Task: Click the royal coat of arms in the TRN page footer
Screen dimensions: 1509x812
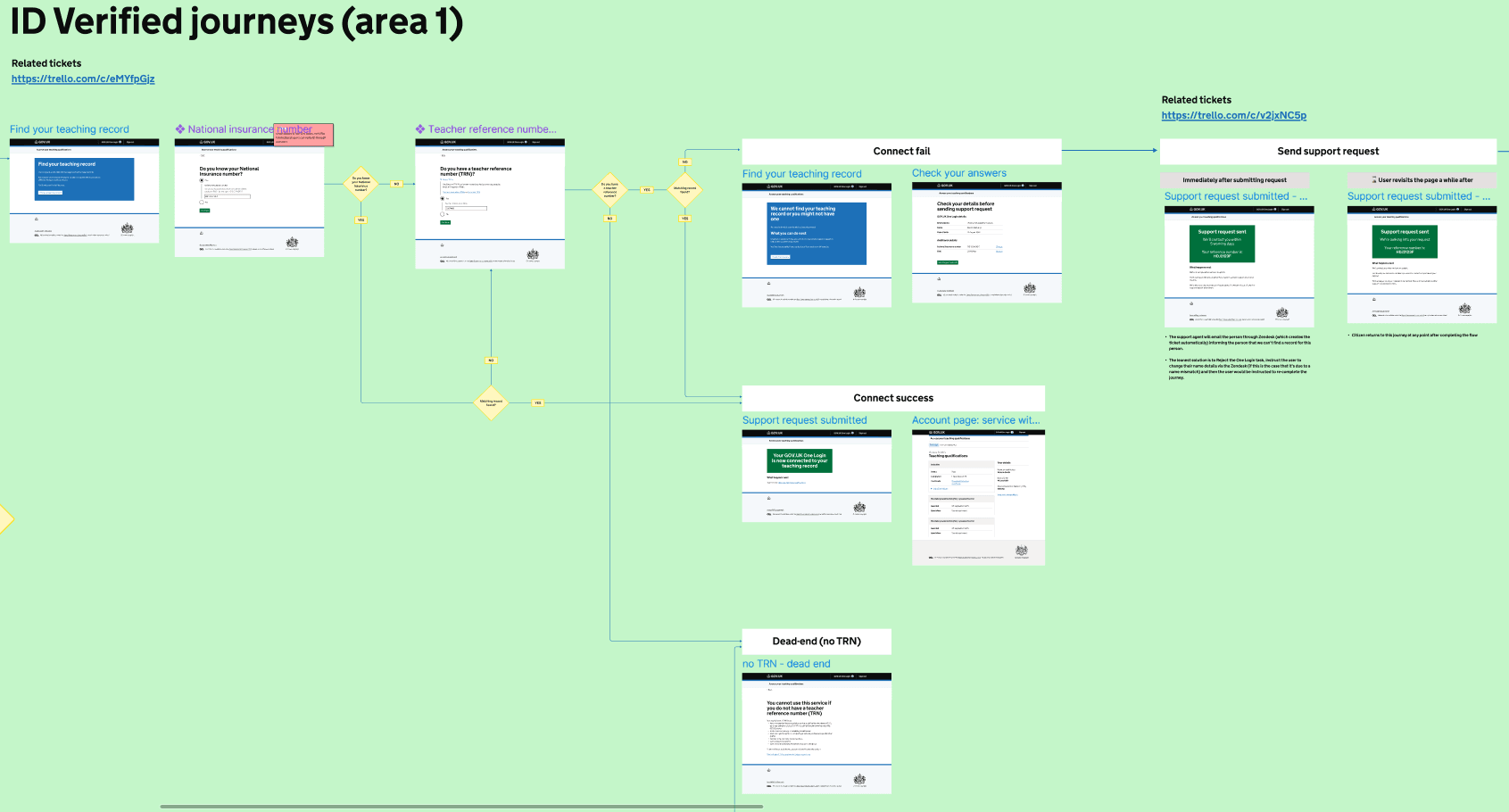Action: (533, 254)
